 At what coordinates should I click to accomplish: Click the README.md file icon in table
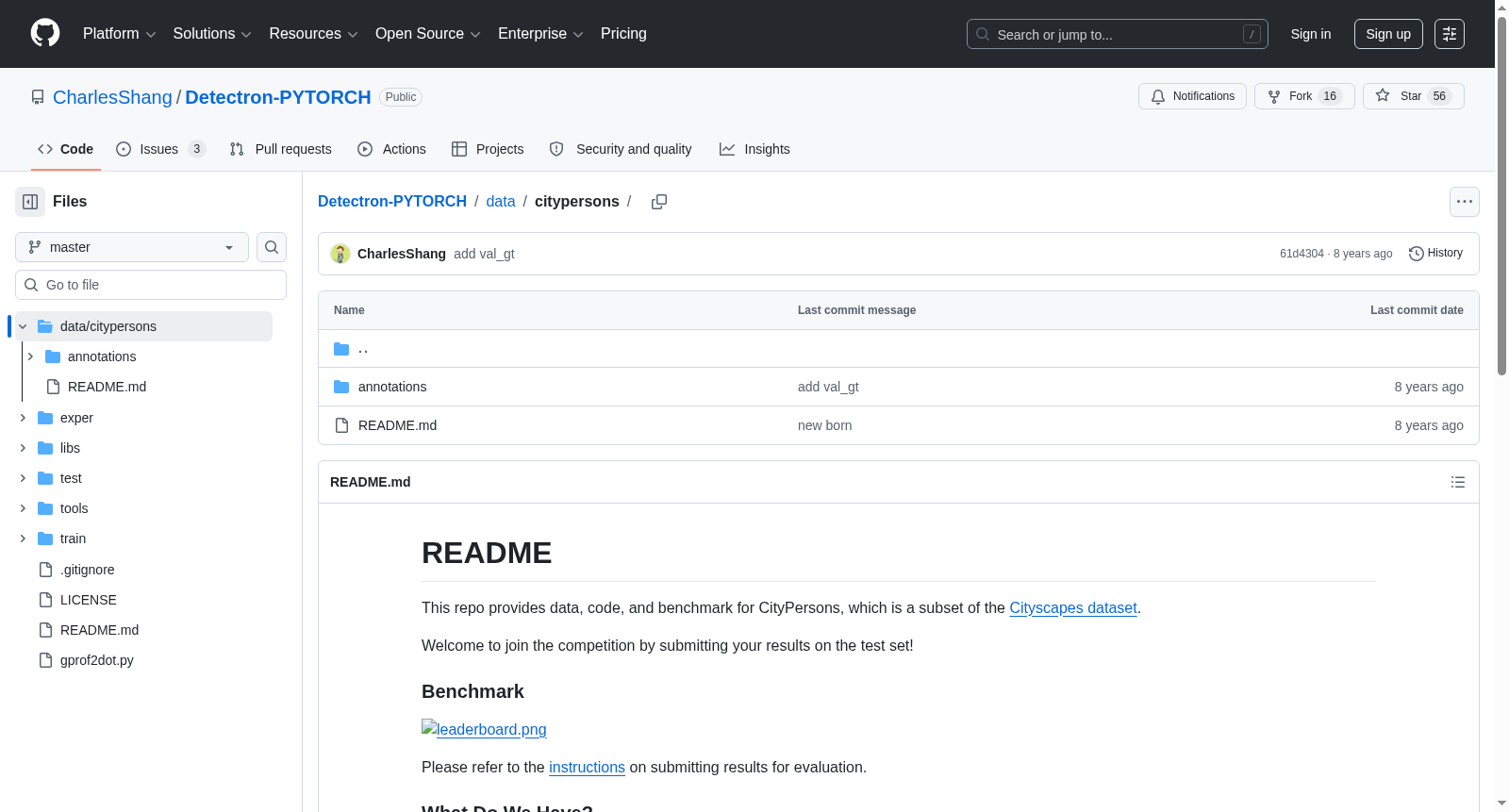pos(341,425)
